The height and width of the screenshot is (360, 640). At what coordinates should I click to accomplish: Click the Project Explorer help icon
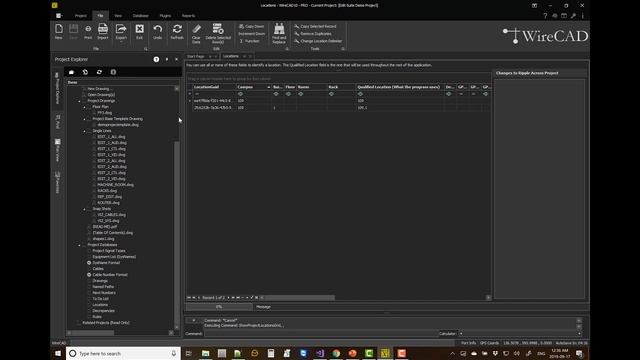point(156,60)
